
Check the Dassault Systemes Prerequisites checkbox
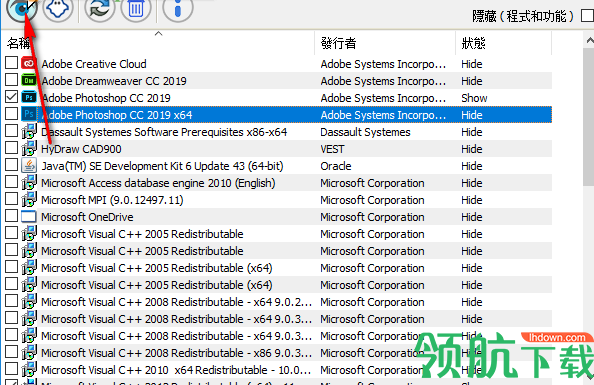tap(11, 131)
